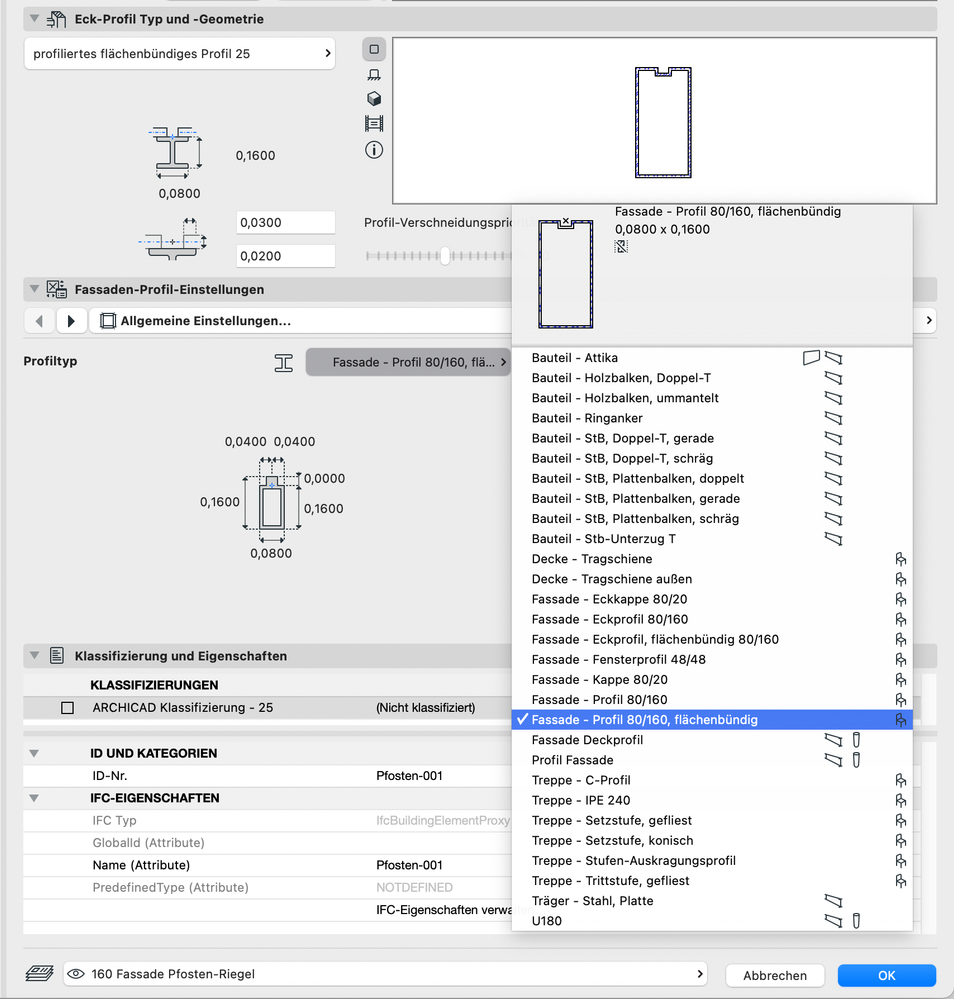Click the profile thumbnail in popup header
954x999 pixels.
click(565, 273)
